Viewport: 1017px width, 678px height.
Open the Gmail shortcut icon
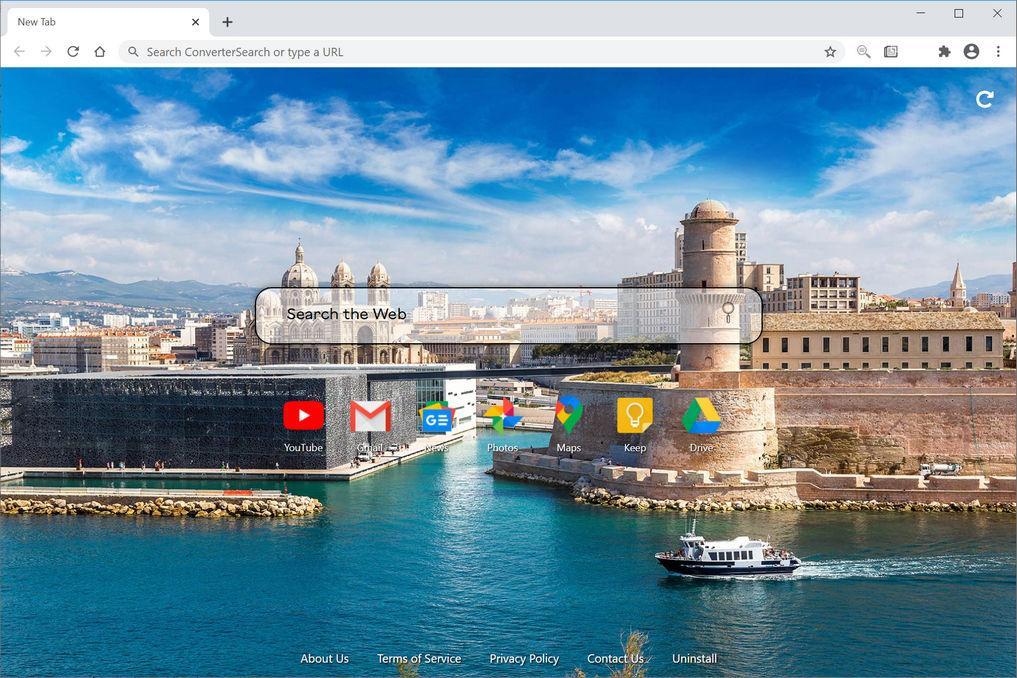[370, 416]
